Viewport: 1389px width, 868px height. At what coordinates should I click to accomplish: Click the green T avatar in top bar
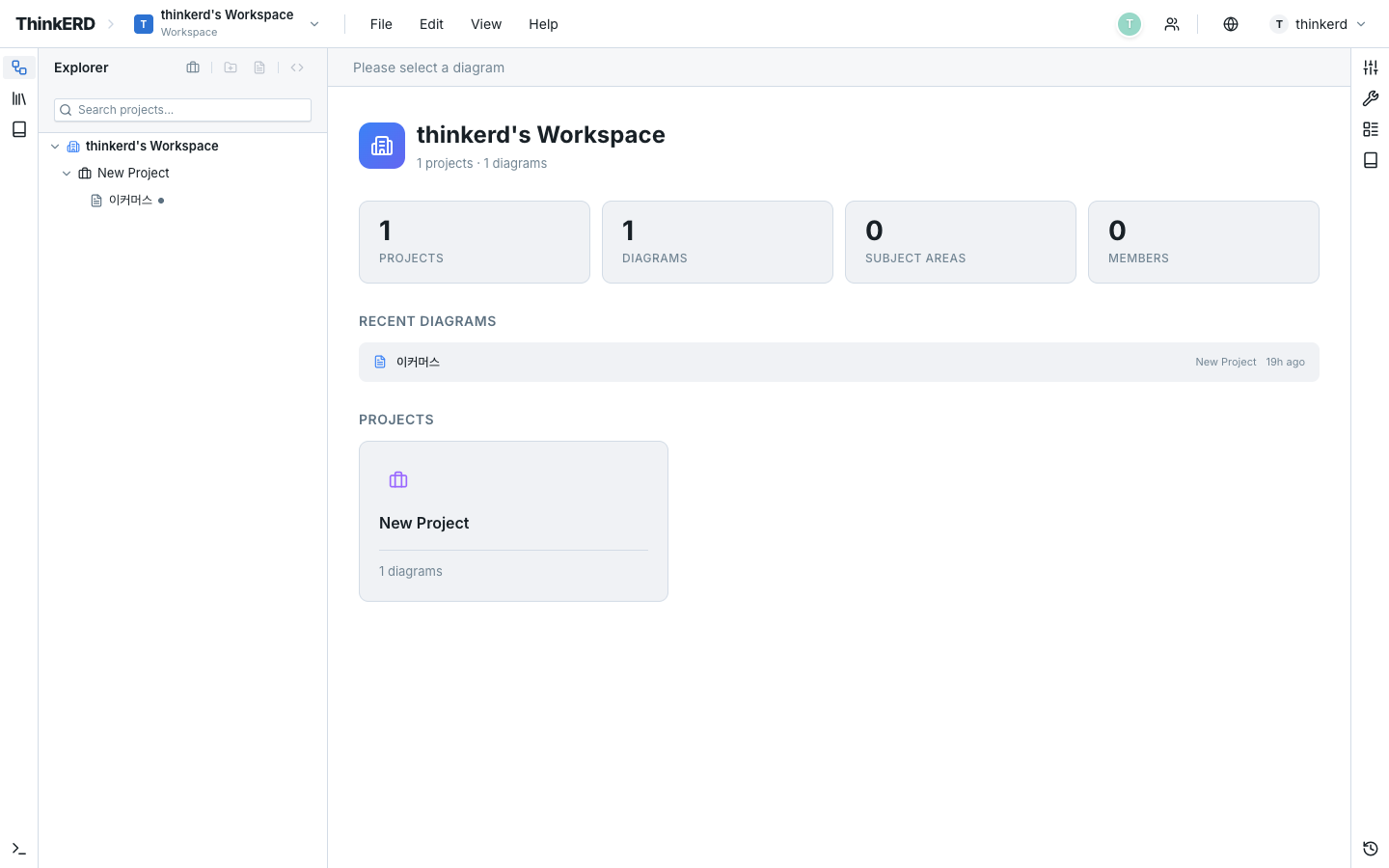(x=1130, y=24)
